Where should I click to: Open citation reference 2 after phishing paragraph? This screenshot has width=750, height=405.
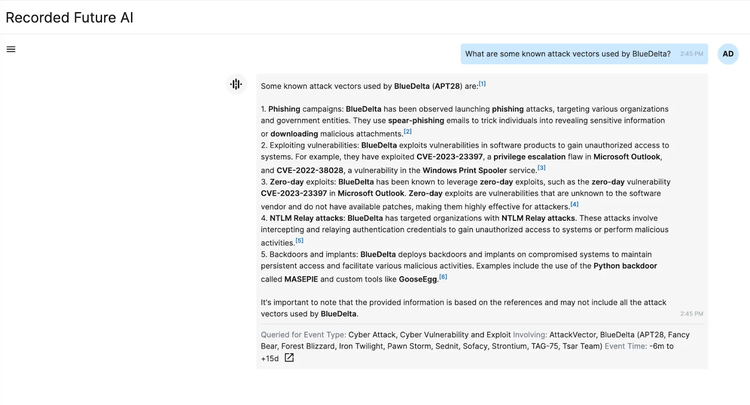pos(408,131)
